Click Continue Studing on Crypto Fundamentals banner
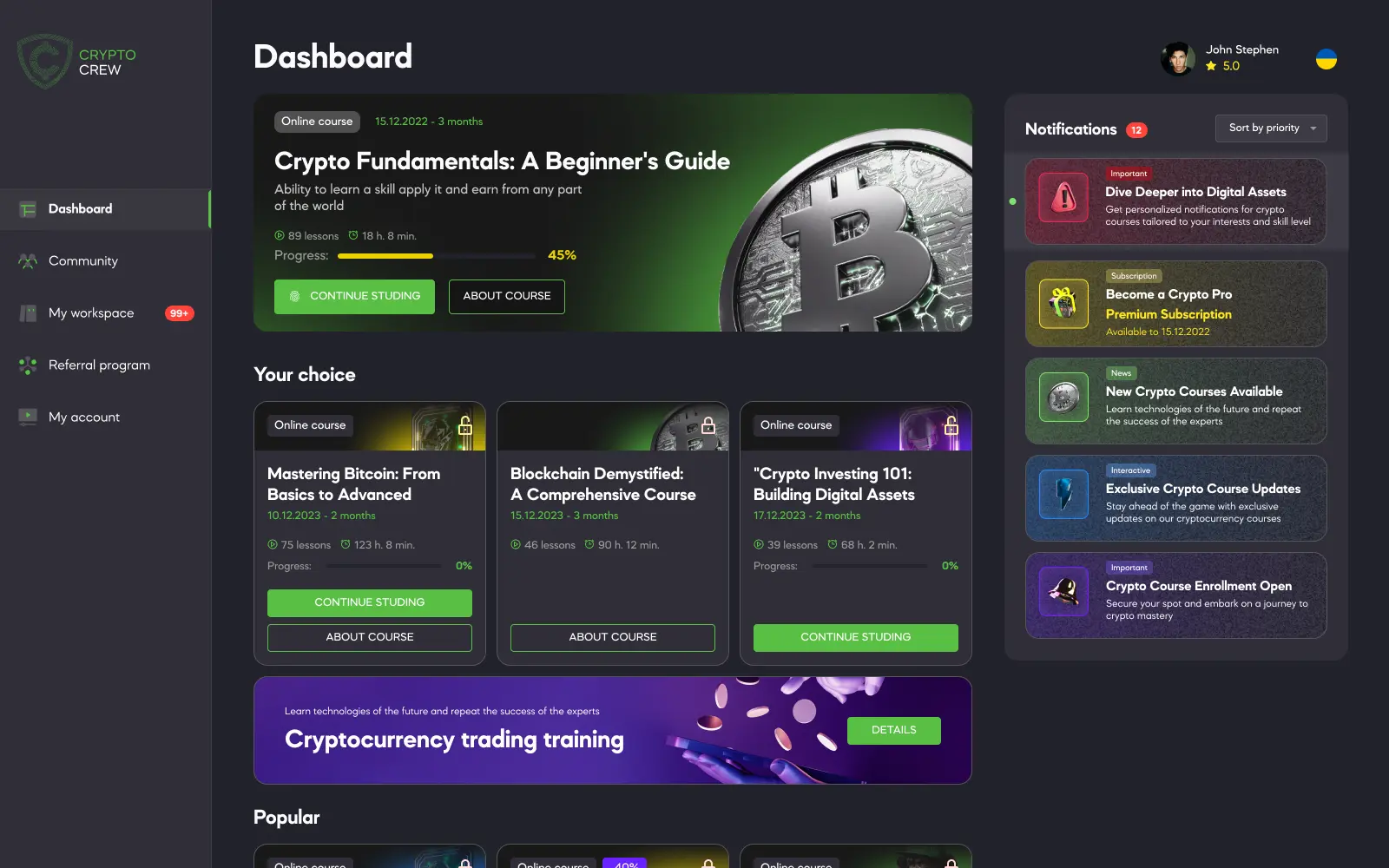The width and height of the screenshot is (1389, 868). click(354, 297)
